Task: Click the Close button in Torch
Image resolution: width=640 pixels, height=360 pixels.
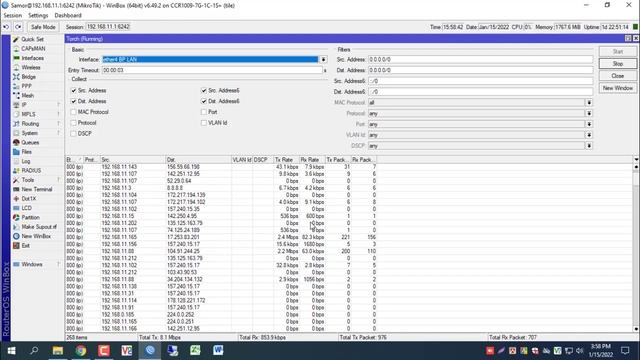Action: [618, 76]
